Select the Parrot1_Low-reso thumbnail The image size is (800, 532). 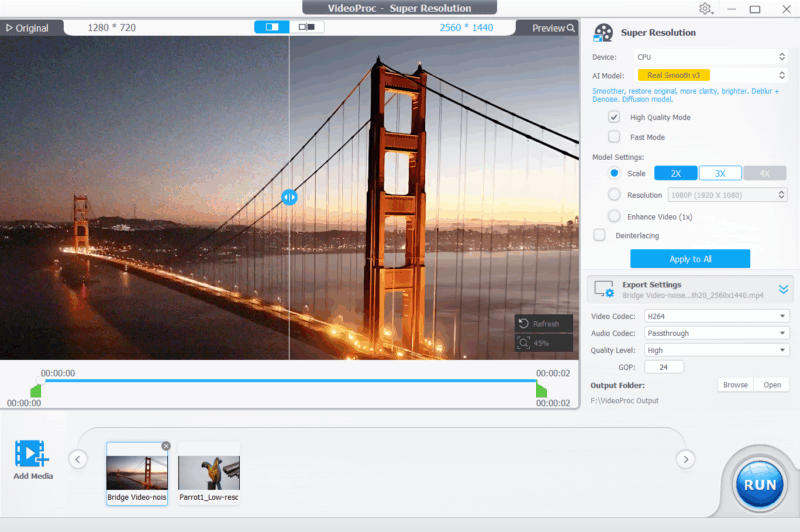(209, 473)
